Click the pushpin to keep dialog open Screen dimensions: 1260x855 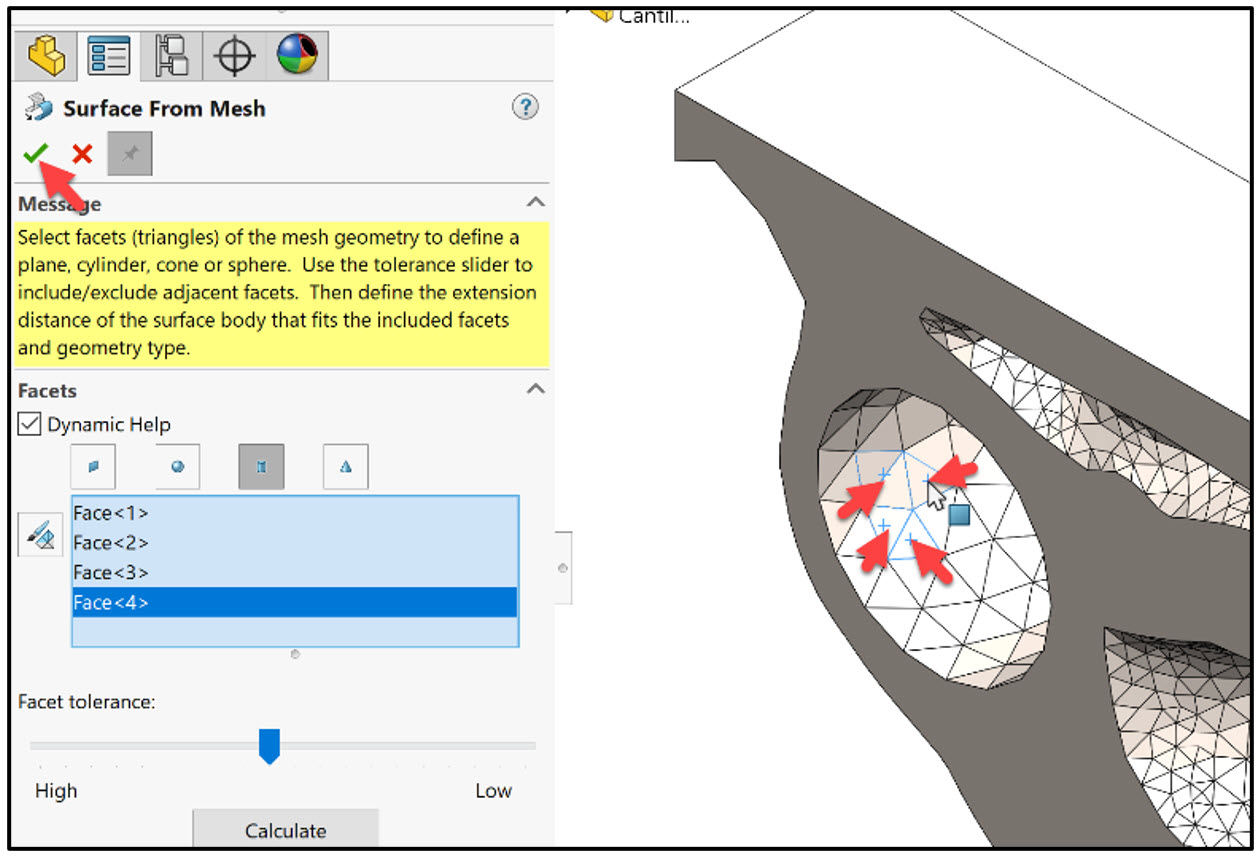[x=129, y=153]
